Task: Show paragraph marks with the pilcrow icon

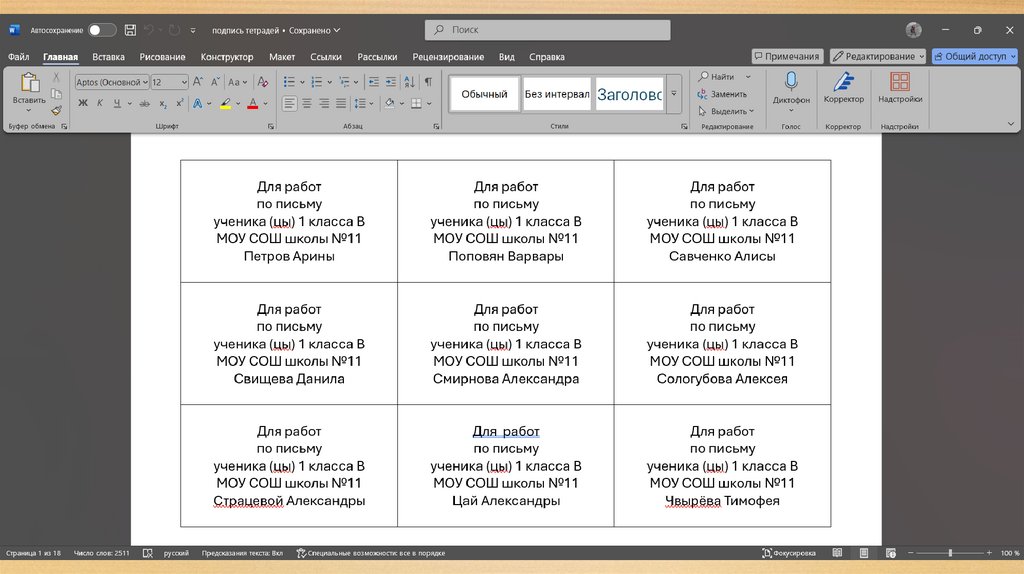Action: point(428,82)
